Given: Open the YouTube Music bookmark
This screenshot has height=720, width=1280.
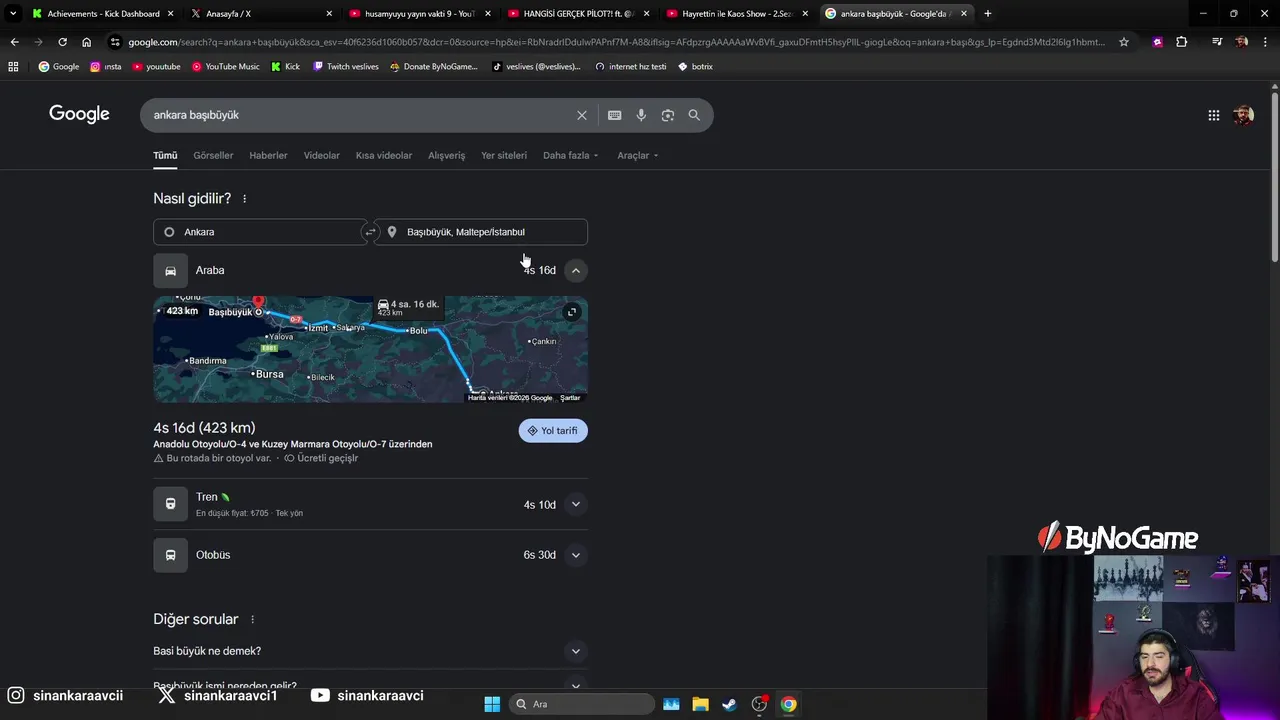Looking at the screenshot, I should pyautogui.click(x=225, y=67).
